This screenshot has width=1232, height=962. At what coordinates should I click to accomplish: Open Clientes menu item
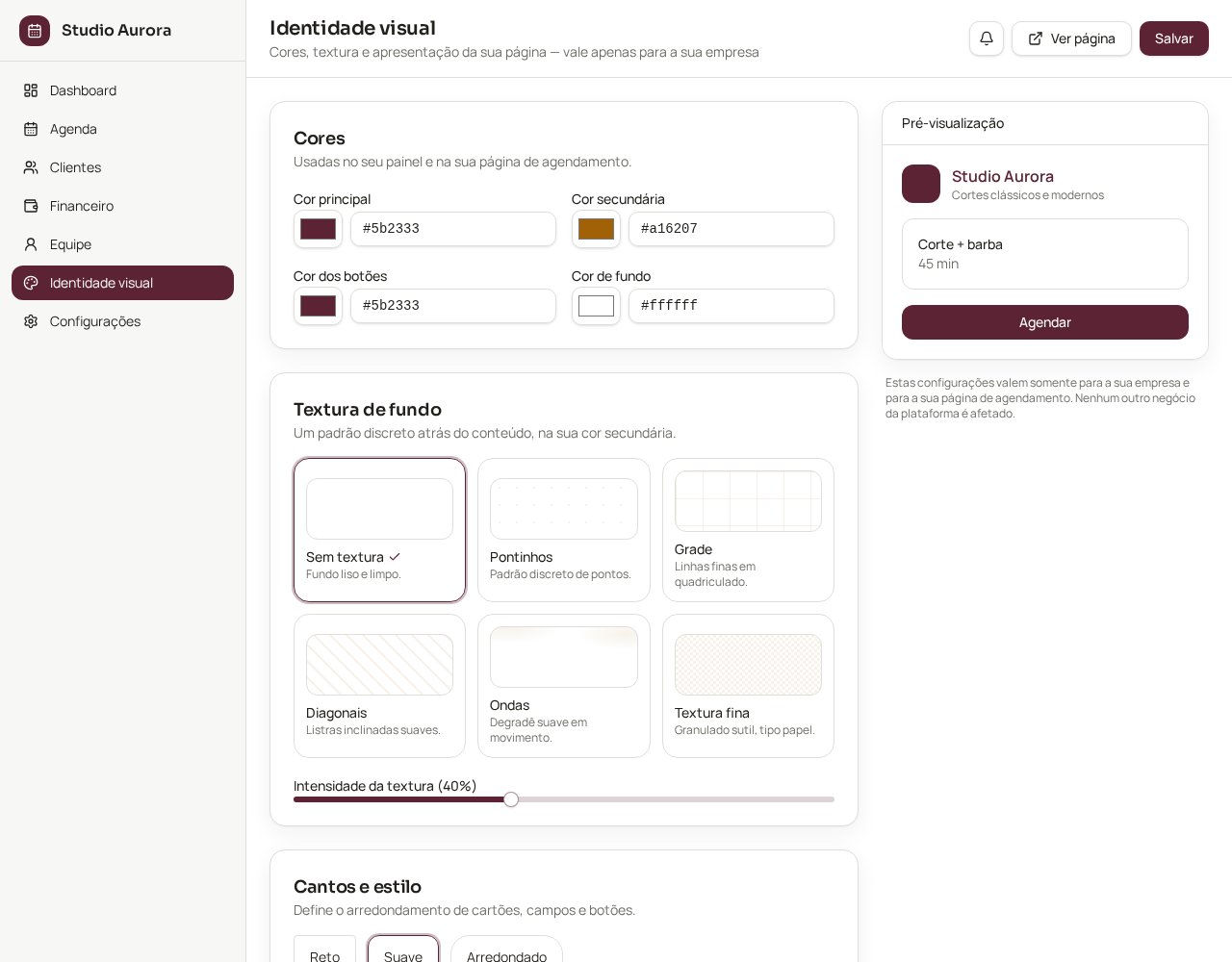tap(122, 167)
